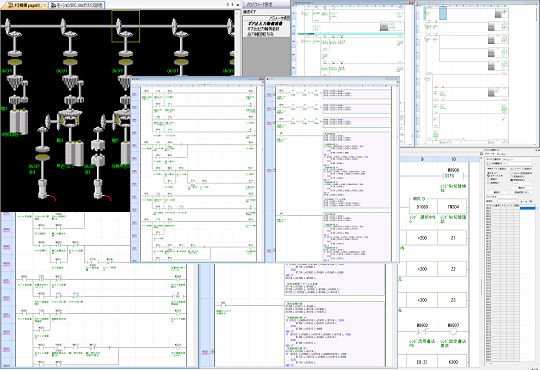Toggle the blue-checked option in right column

[512, 180]
